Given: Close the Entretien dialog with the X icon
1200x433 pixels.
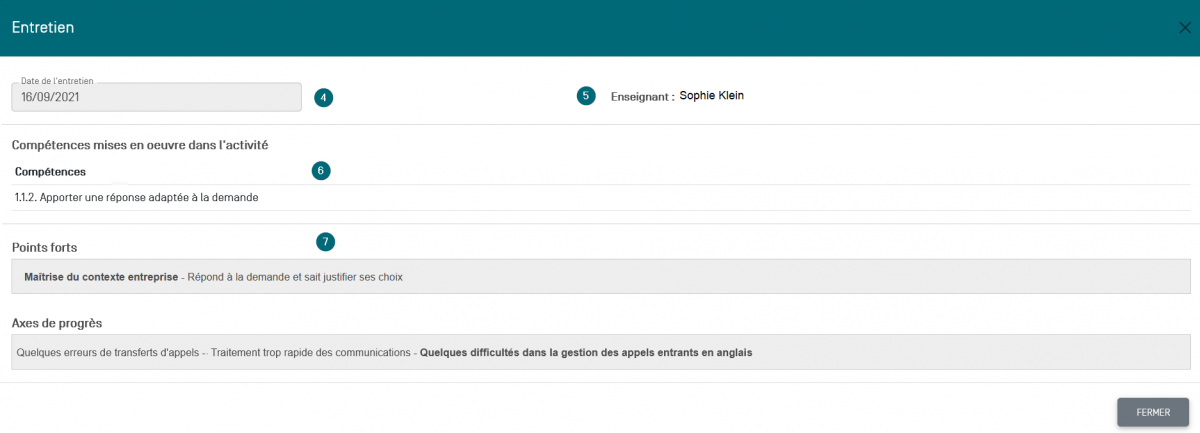Looking at the screenshot, I should 1185,28.
